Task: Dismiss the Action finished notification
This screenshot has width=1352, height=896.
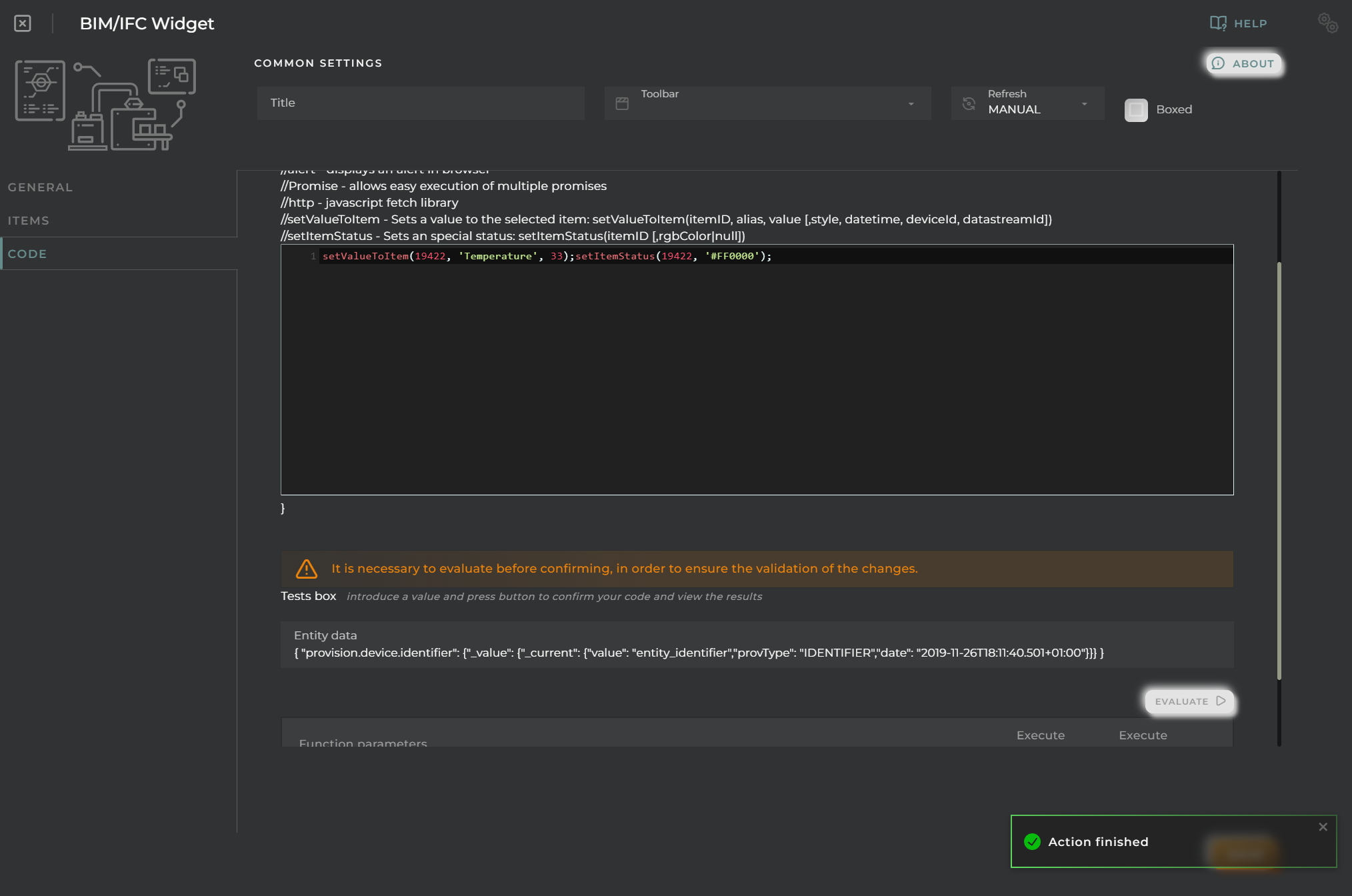Action: (x=1323, y=827)
